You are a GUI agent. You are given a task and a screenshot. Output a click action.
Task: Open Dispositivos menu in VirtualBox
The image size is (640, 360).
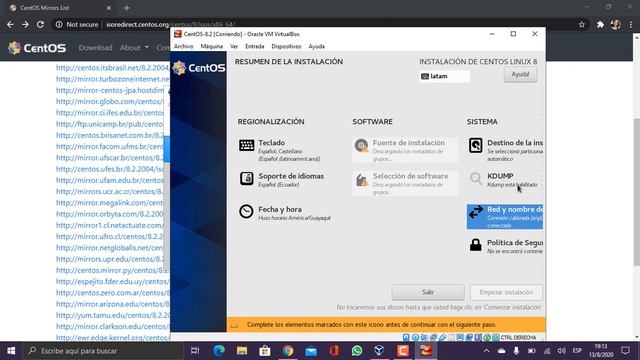click(x=286, y=47)
